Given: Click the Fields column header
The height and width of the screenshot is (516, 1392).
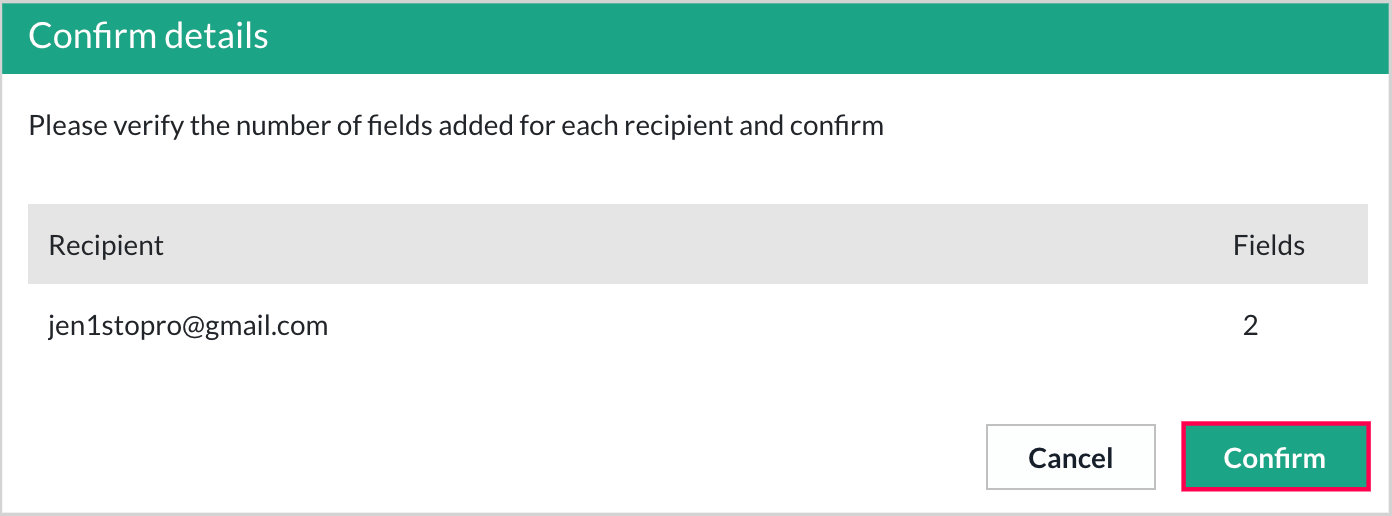Looking at the screenshot, I should pyautogui.click(x=1268, y=245).
